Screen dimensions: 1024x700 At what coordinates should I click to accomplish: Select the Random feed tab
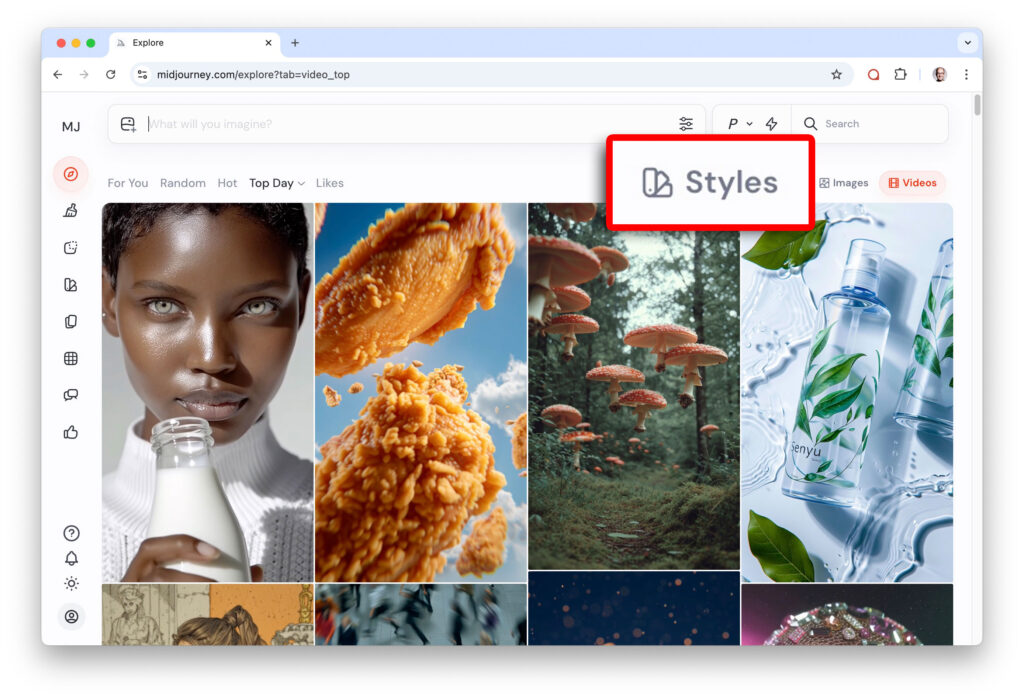click(182, 183)
